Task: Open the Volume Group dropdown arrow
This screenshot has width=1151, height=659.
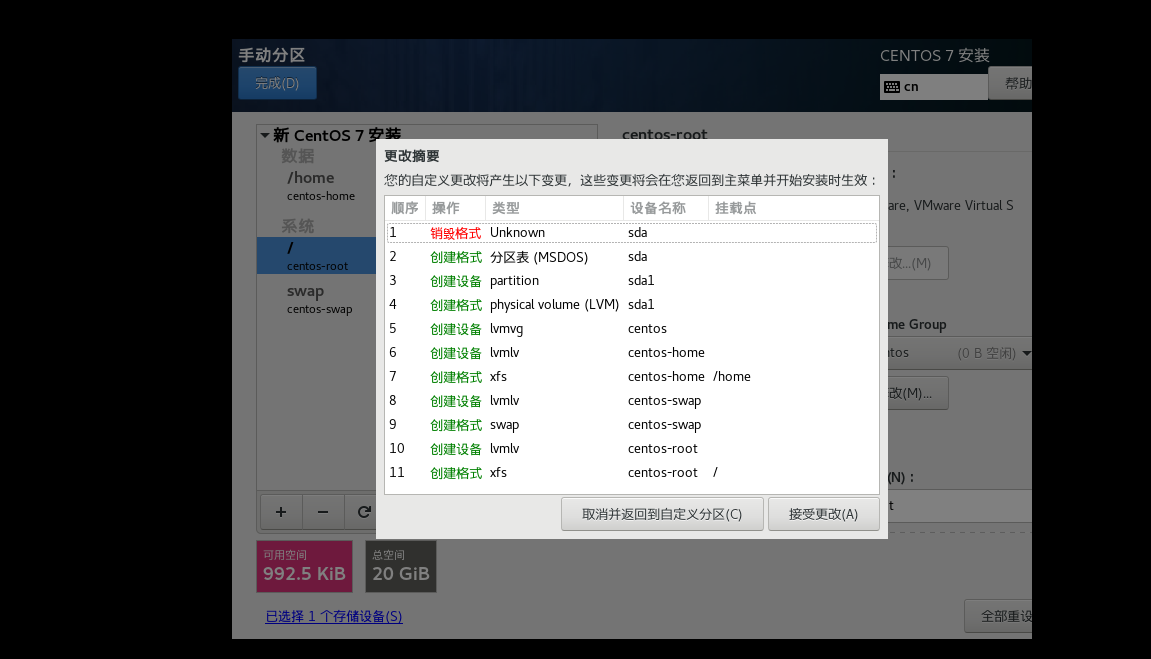Action: coord(1026,353)
